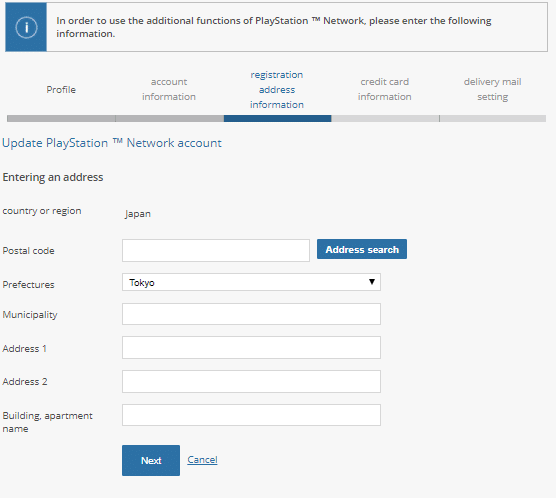Focus the Building, apartment name field
Viewport: 560px width, 498px height.
pyautogui.click(x=251, y=415)
